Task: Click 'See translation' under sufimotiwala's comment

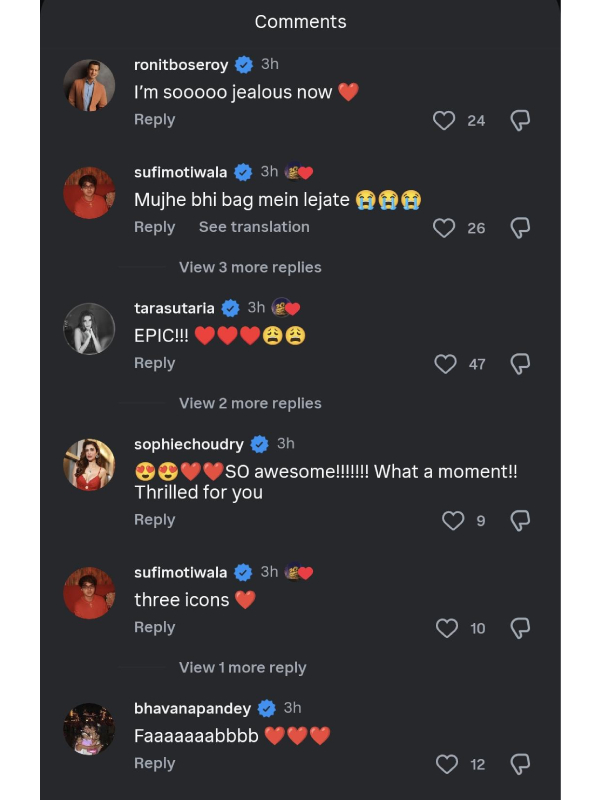Action: click(x=254, y=228)
